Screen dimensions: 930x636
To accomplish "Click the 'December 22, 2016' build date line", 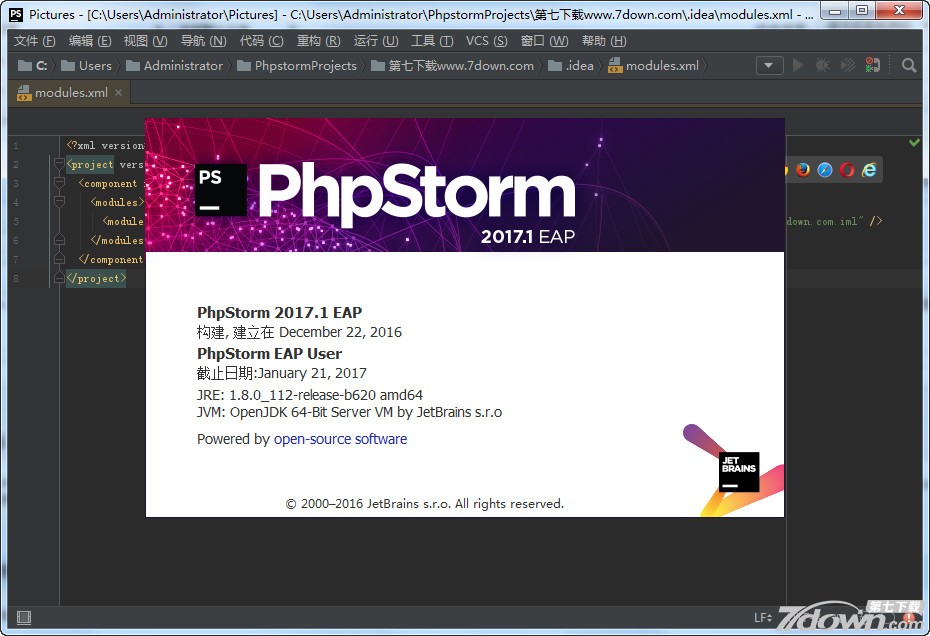I will [x=299, y=332].
